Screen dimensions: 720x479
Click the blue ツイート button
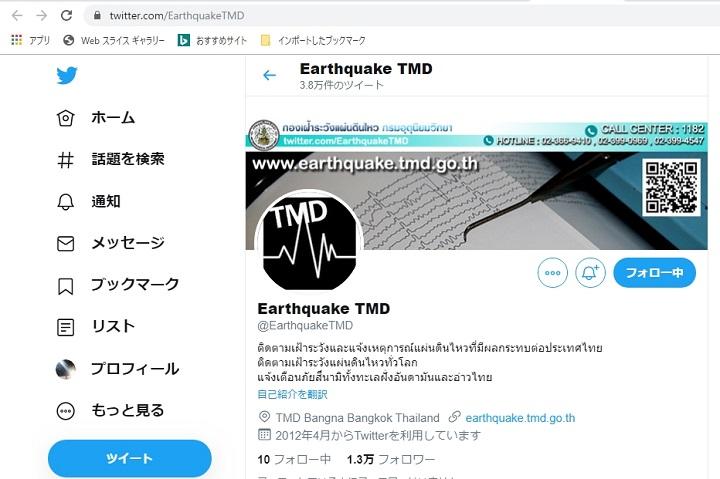(129, 458)
